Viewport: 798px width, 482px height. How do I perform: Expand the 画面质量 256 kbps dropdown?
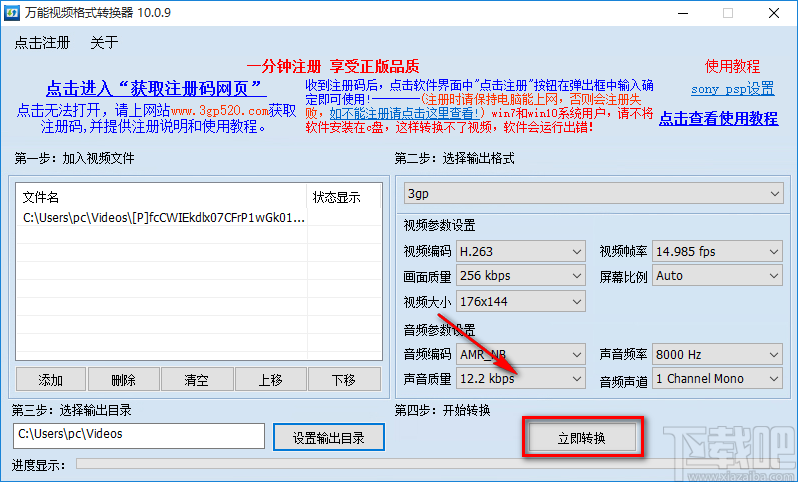point(521,276)
